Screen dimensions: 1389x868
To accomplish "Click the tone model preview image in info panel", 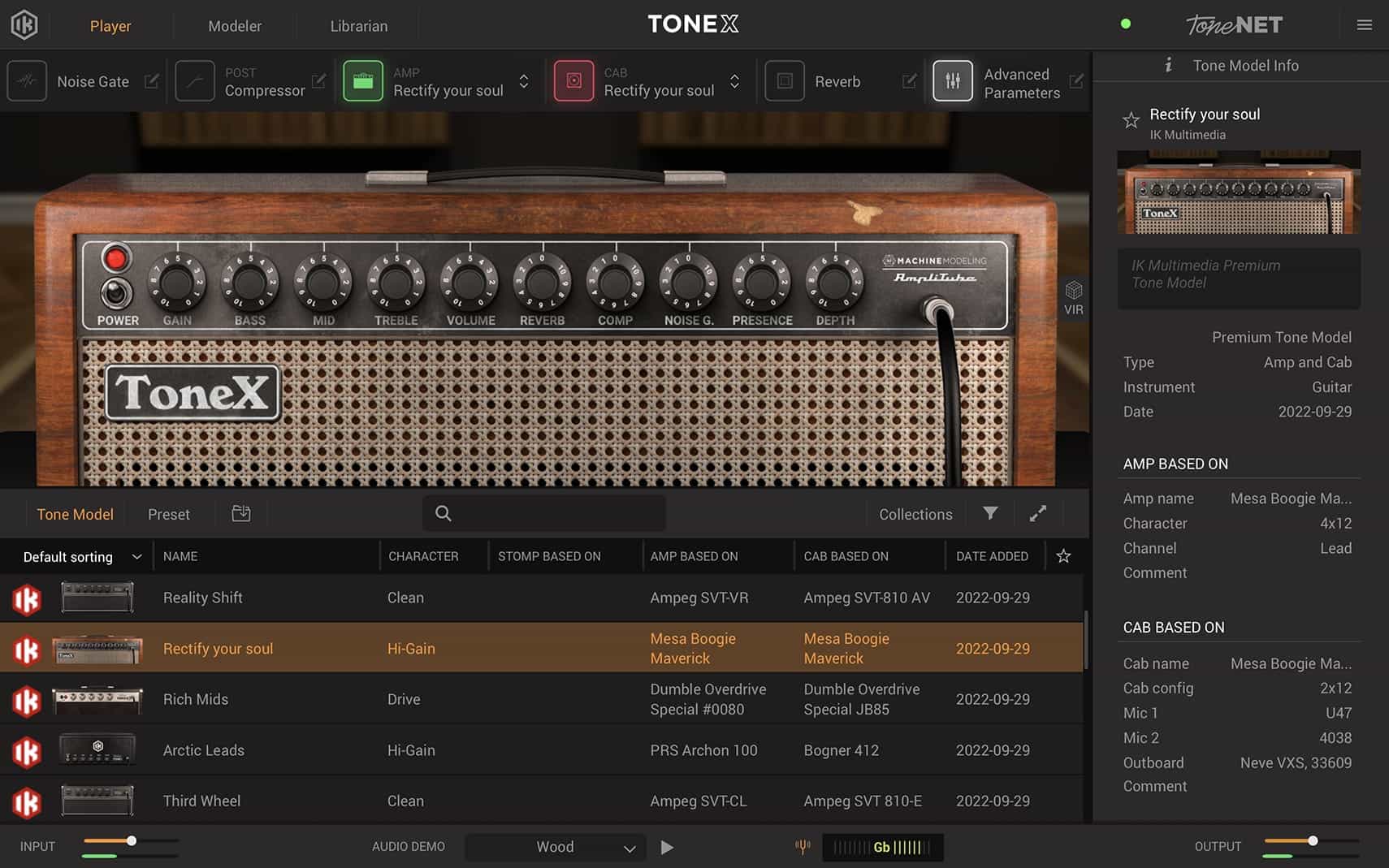I will [x=1239, y=192].
